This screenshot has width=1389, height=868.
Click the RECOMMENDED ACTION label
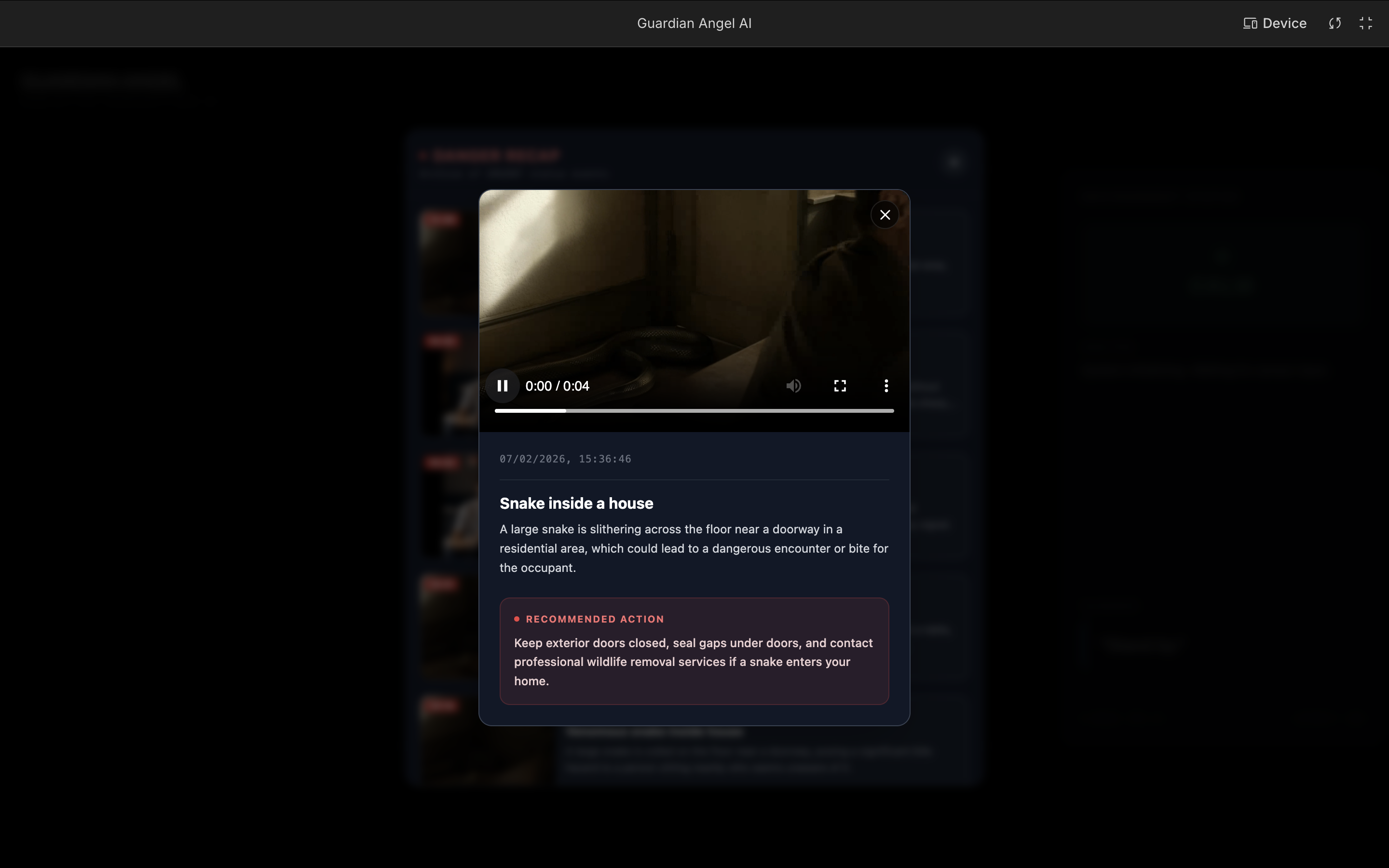[595, 619]
